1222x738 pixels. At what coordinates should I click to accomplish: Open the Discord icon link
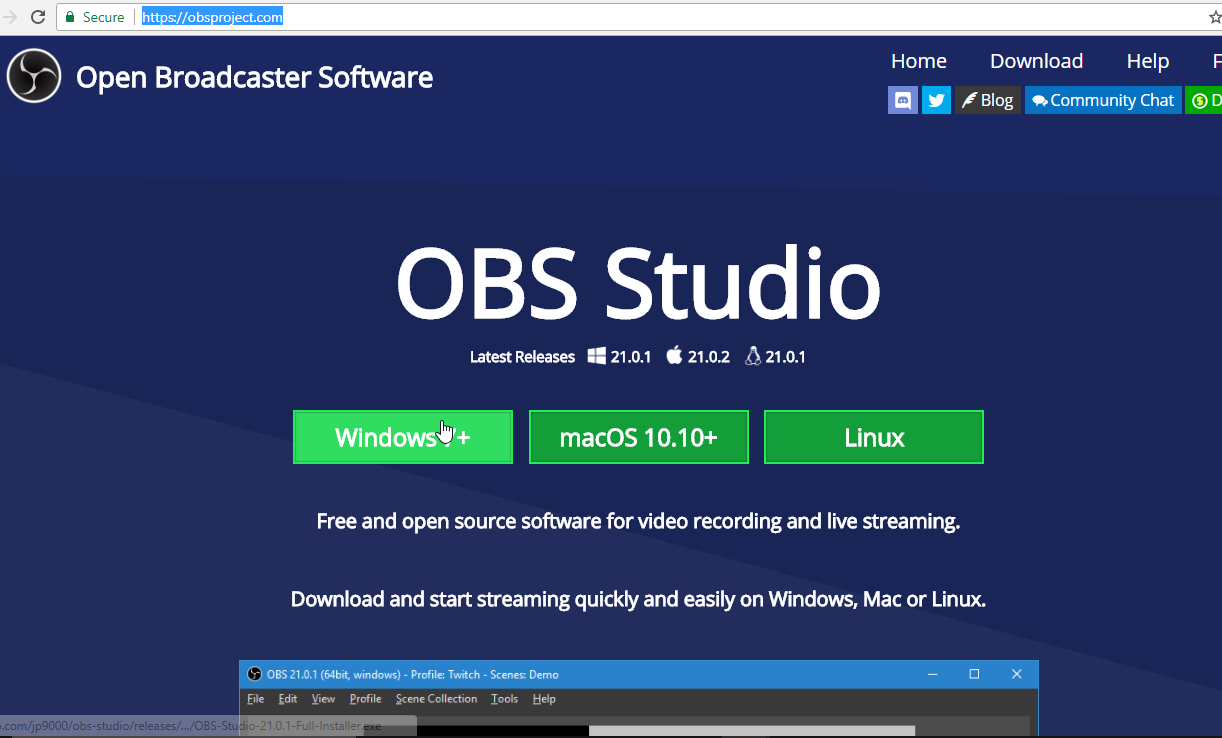click(902, 100)
